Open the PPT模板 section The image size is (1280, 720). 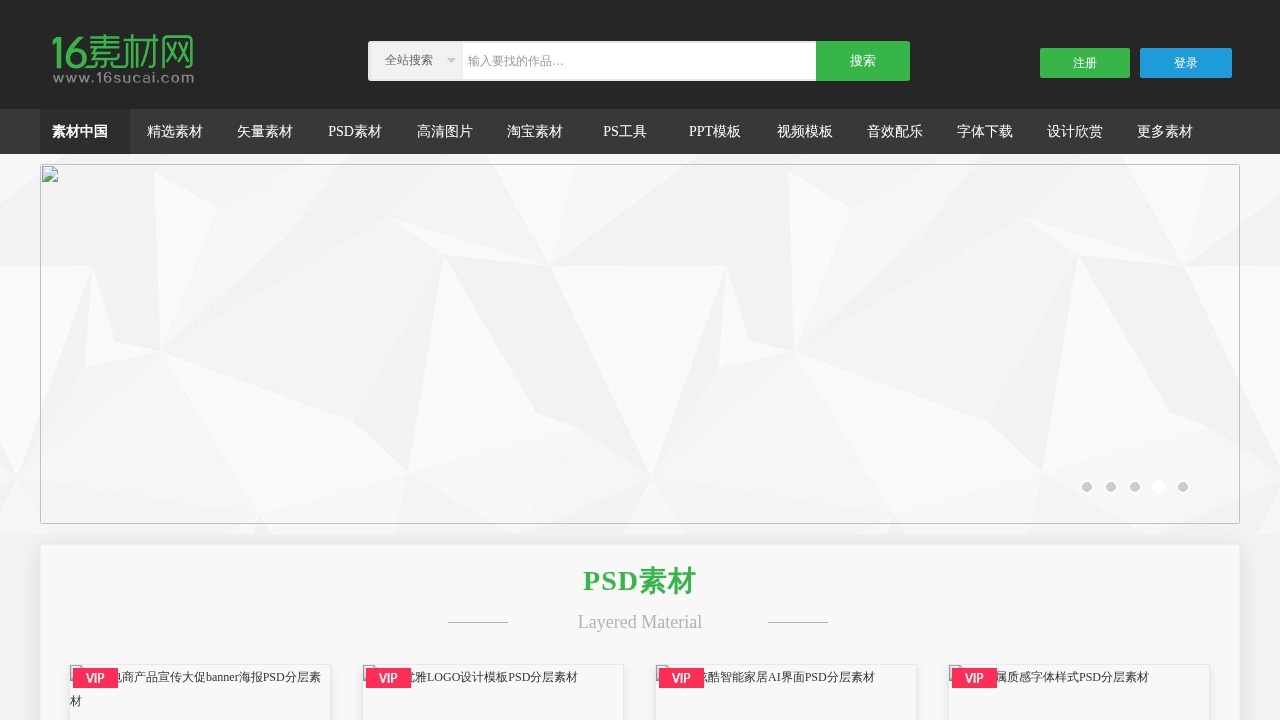click(714, 131)
